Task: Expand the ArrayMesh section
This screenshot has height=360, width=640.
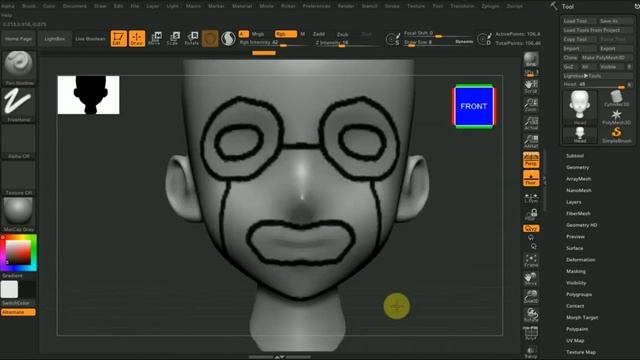Action: point(578,179)
